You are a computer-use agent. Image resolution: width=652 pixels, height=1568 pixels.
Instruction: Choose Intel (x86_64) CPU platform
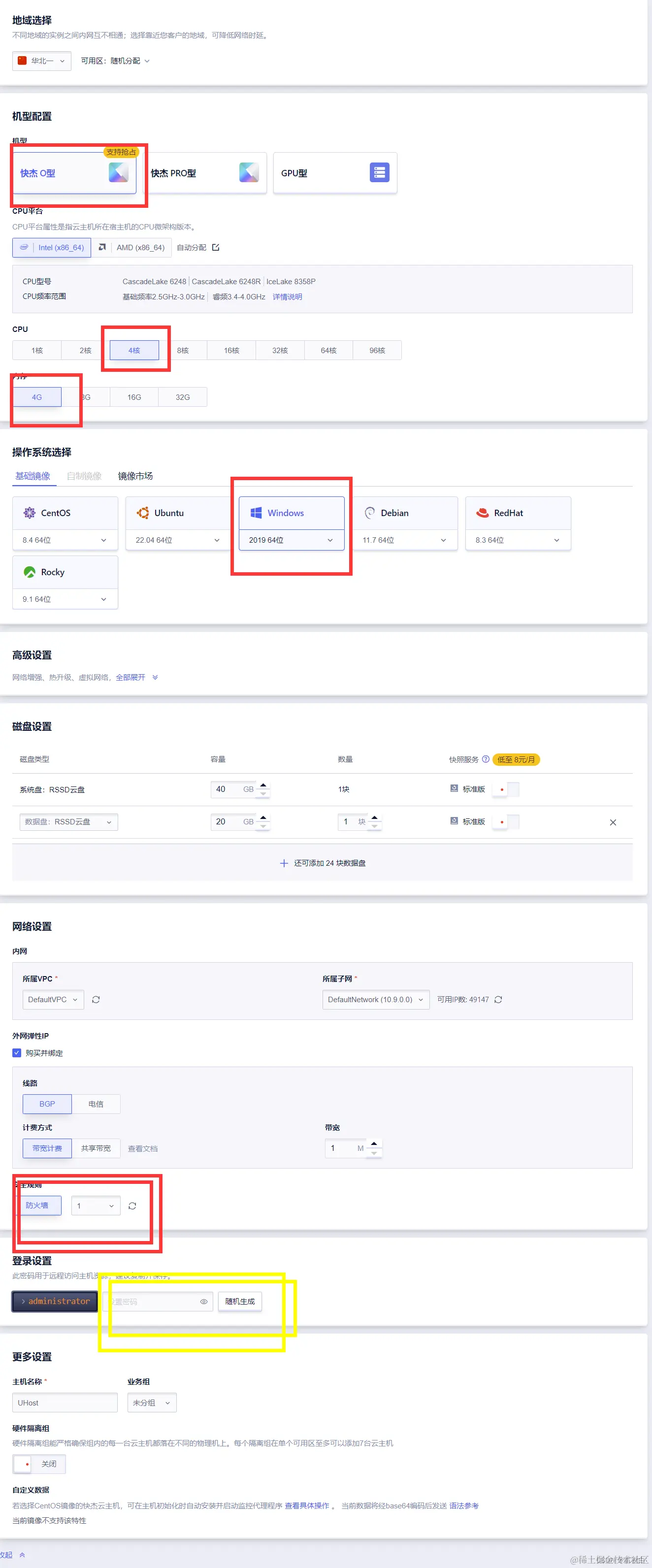point(52,248)
